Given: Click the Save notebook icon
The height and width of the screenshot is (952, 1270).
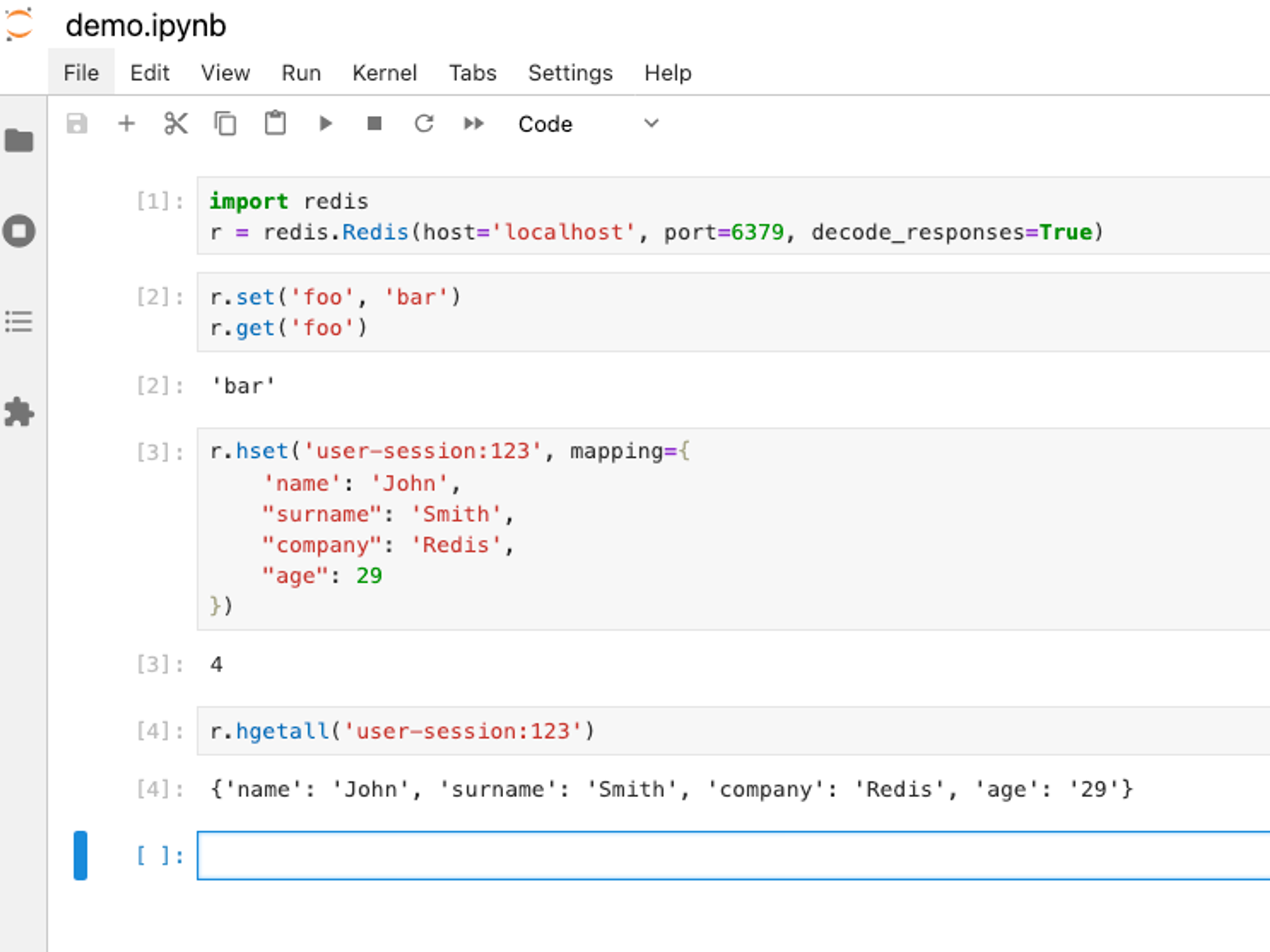Looking at the screenshot, I should [77, 123].
